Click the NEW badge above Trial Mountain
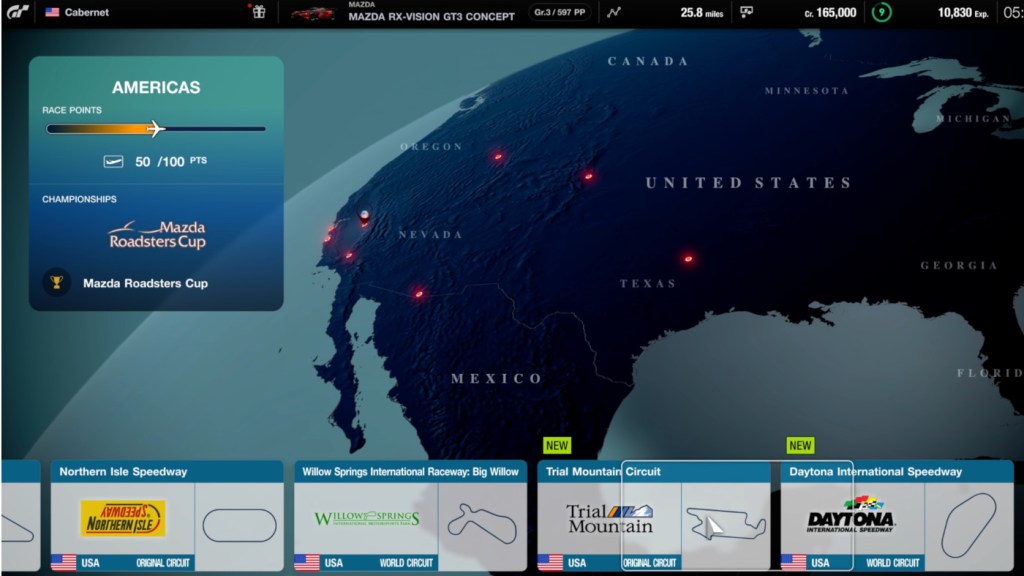The width and height of the screenshot is (1024, 576). click(x=557, y=445)
